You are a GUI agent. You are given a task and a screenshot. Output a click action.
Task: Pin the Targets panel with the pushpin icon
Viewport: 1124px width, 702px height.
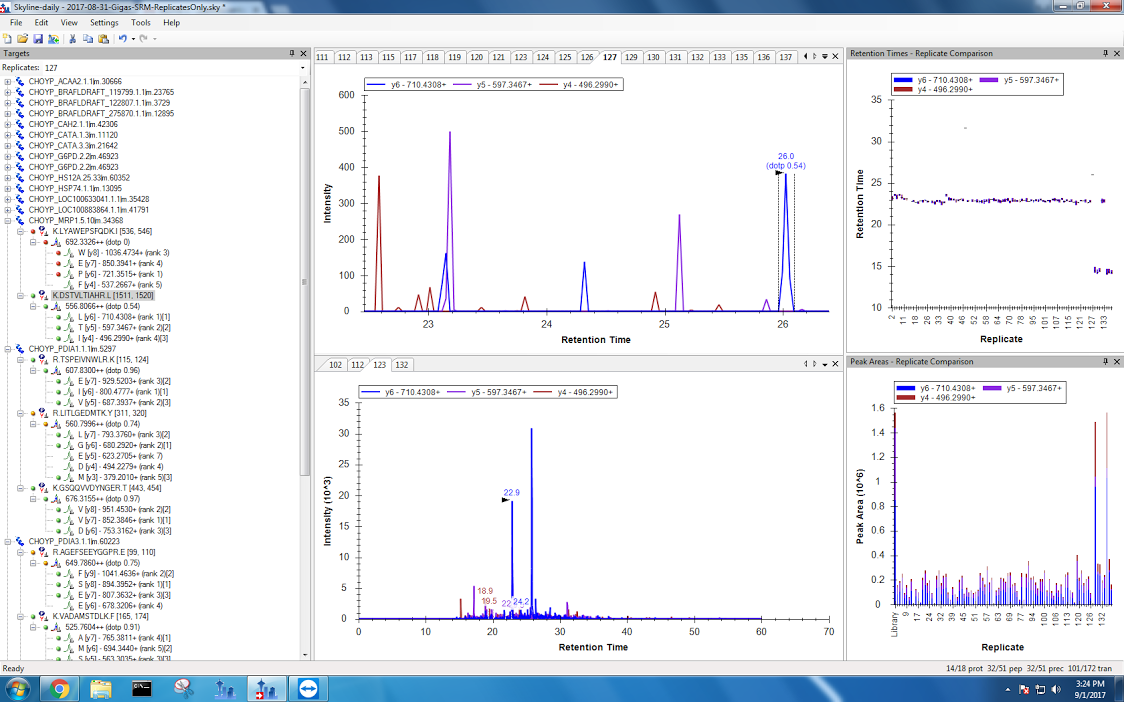291,53
